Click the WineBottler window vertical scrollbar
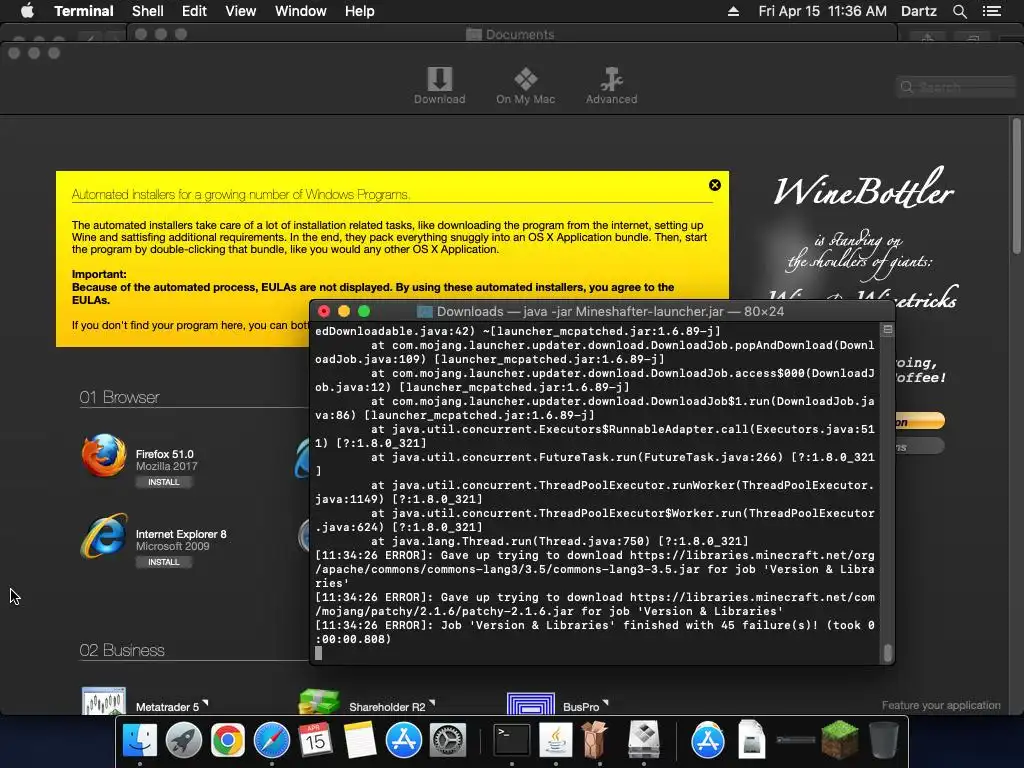The image size is (1024, 768). coord(1016,186)
